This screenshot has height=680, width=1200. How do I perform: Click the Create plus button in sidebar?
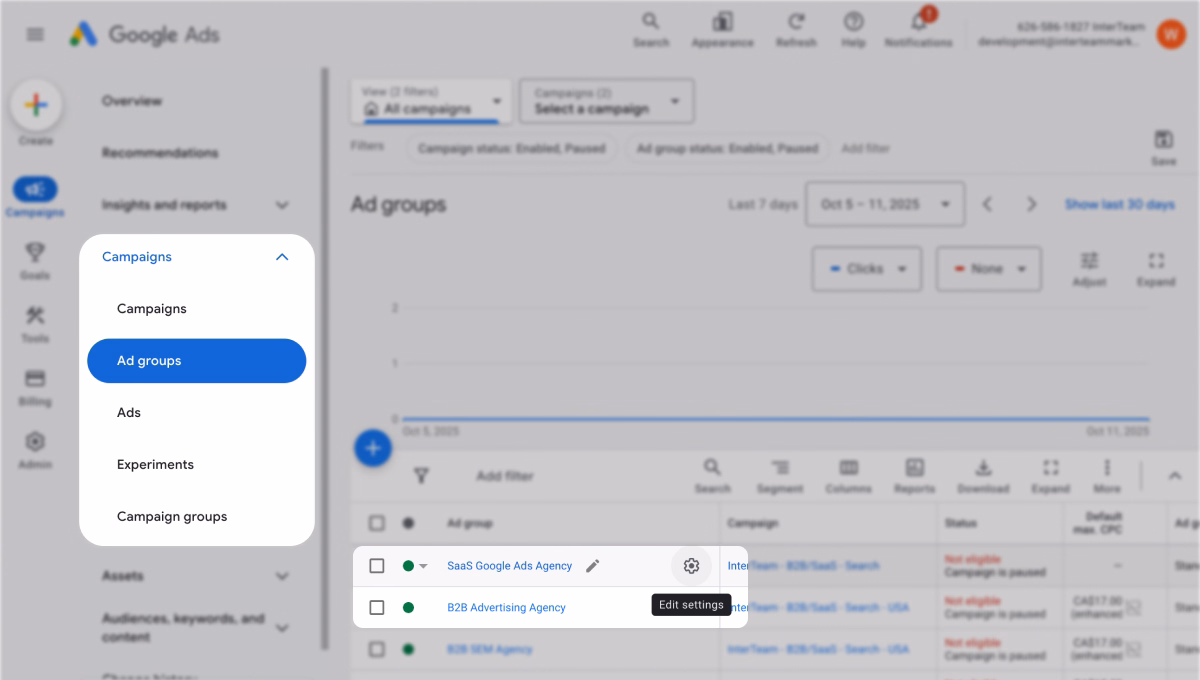36,105
